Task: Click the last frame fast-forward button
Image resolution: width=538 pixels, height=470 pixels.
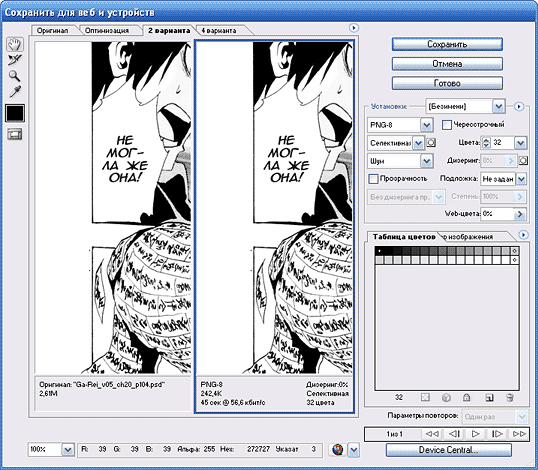Action: [x=519, y=434]
